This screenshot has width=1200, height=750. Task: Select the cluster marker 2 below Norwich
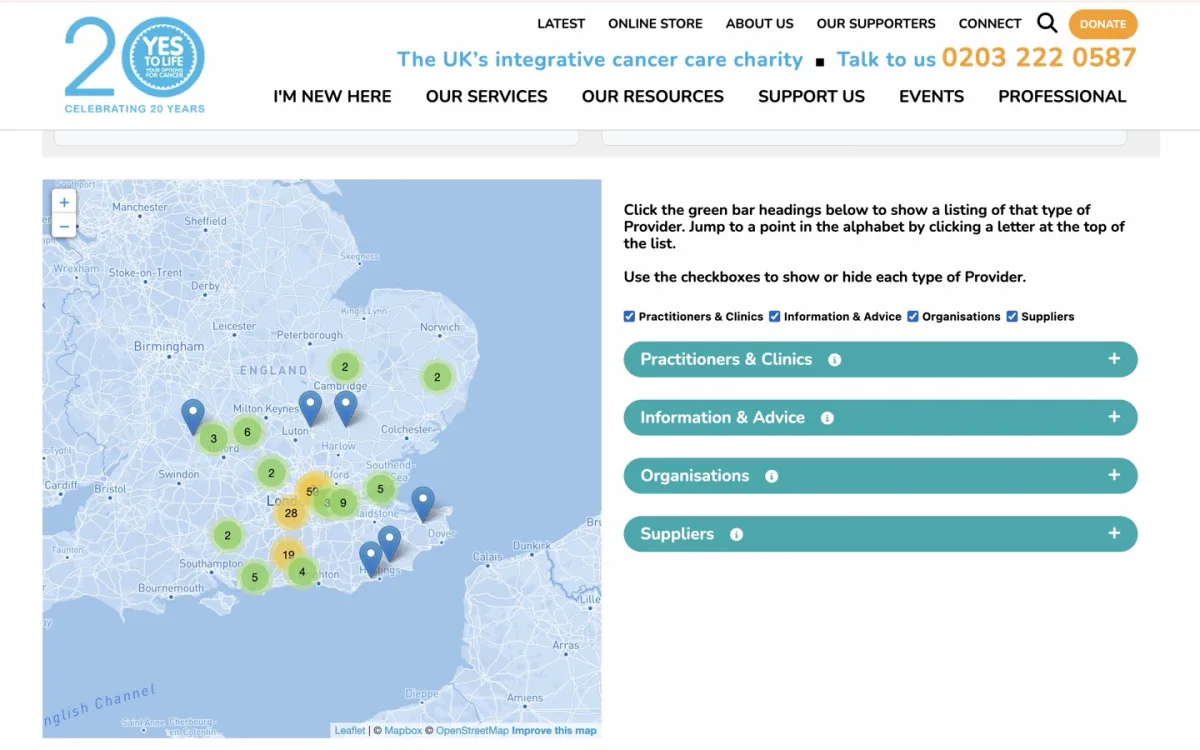[437, 377]
